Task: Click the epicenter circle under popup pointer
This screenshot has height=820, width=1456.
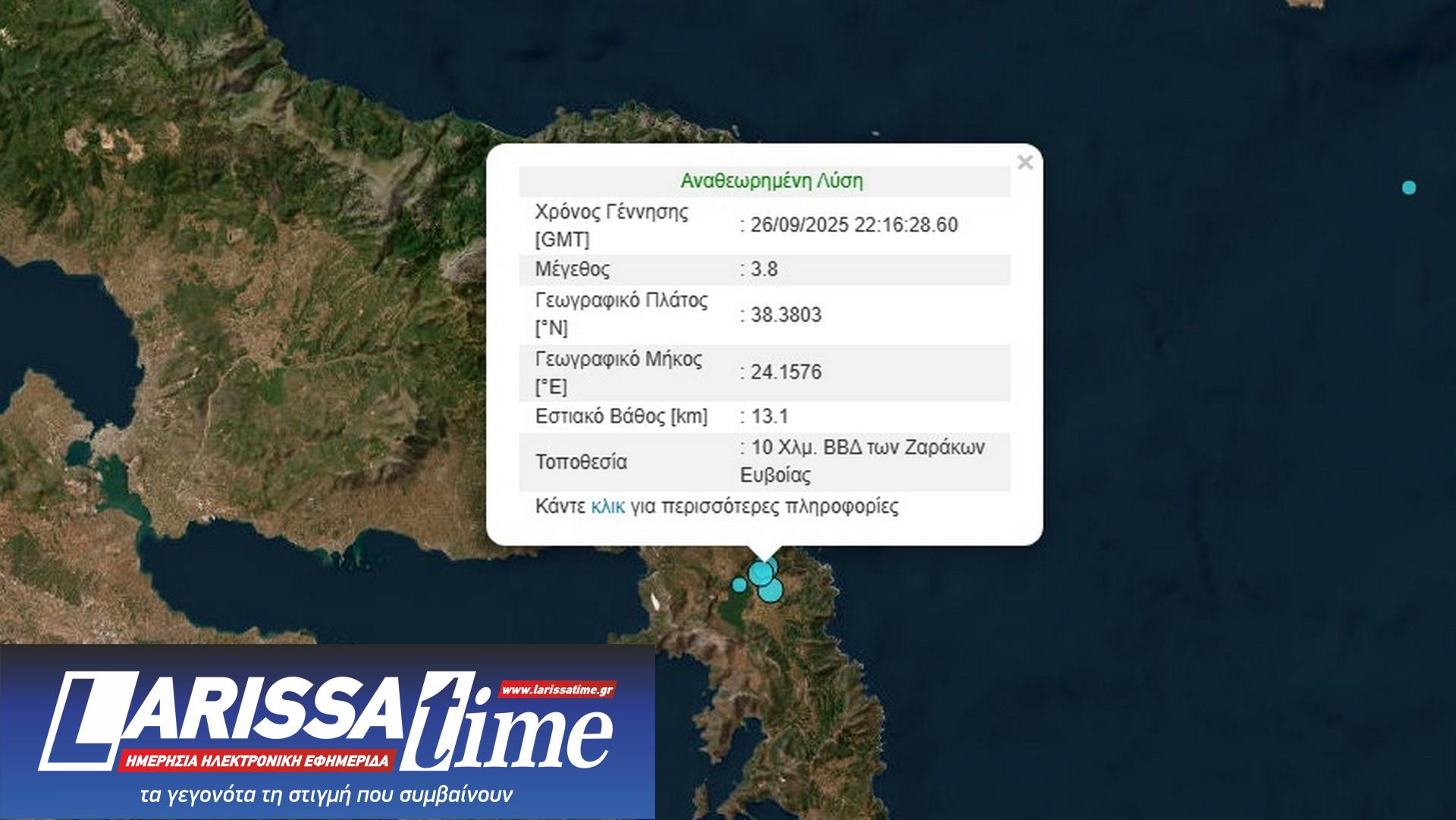Action: coord(761,572)
